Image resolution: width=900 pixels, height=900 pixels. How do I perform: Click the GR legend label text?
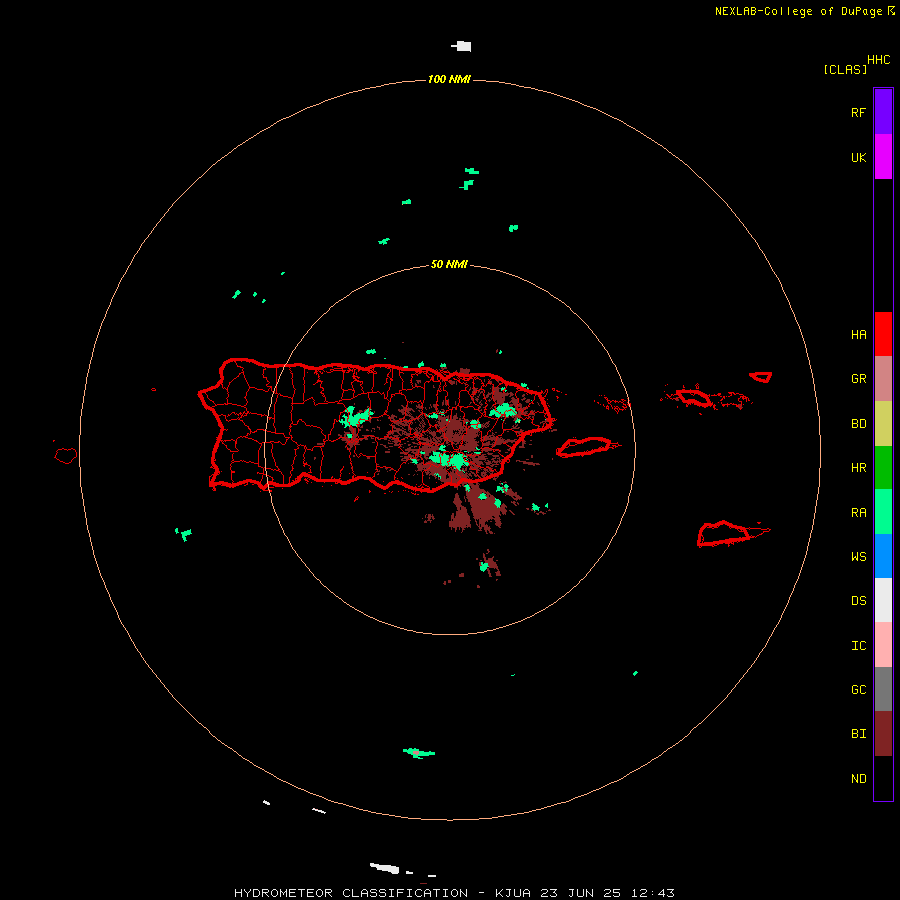(x=858, y=379)
